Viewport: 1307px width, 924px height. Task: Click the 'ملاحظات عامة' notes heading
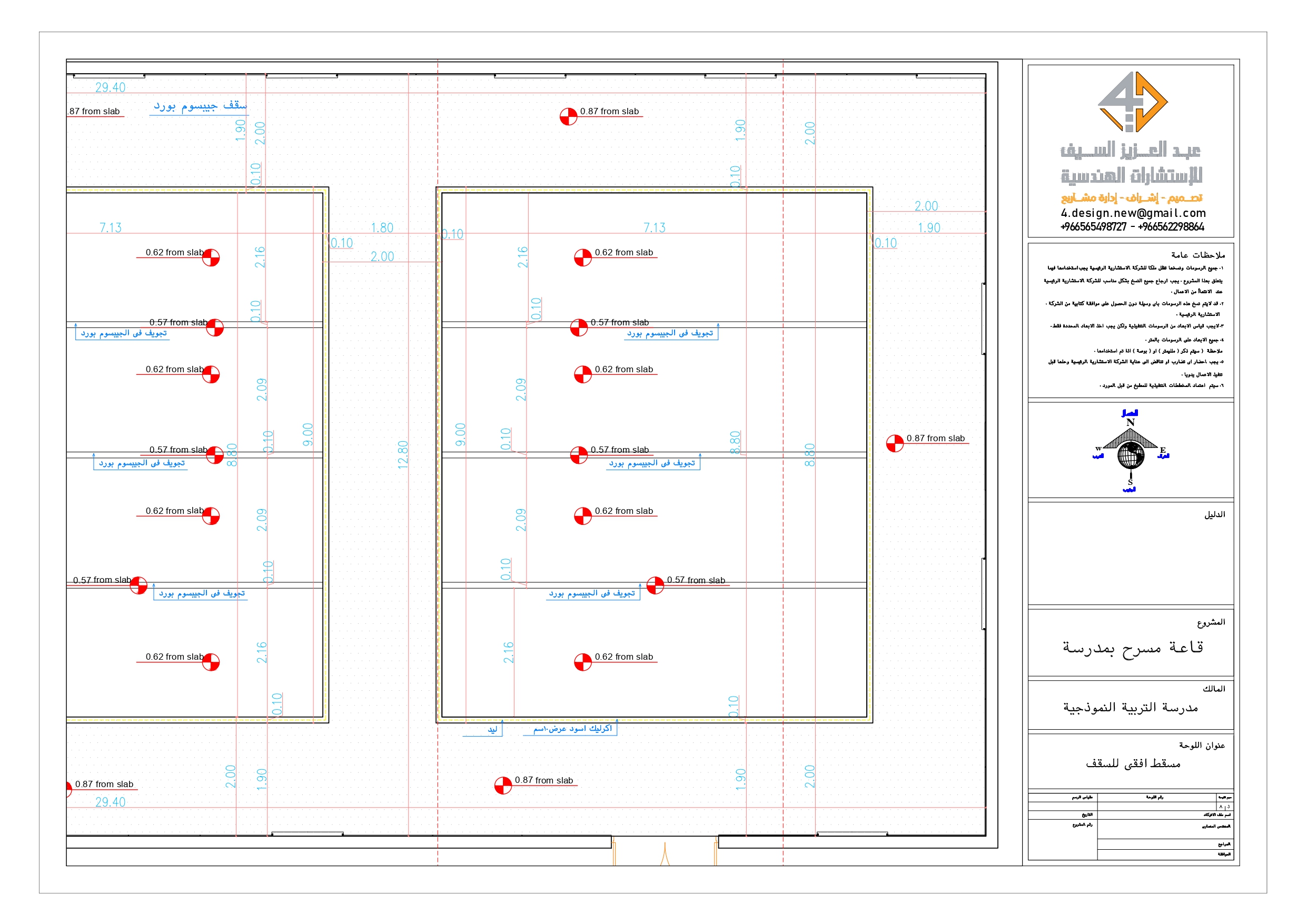[x=1197, y=254]
